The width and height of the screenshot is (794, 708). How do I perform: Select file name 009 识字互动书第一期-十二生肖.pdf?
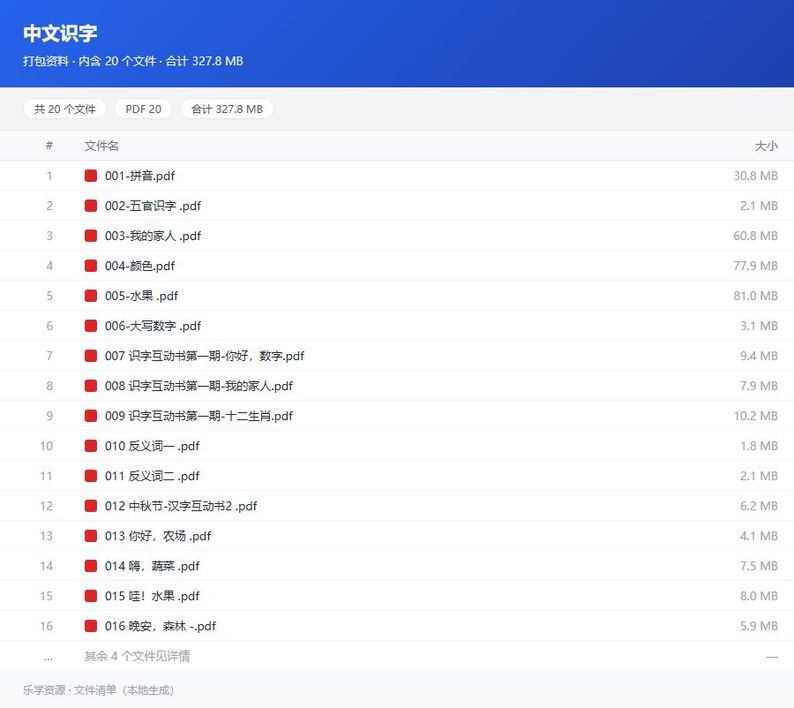199,416
